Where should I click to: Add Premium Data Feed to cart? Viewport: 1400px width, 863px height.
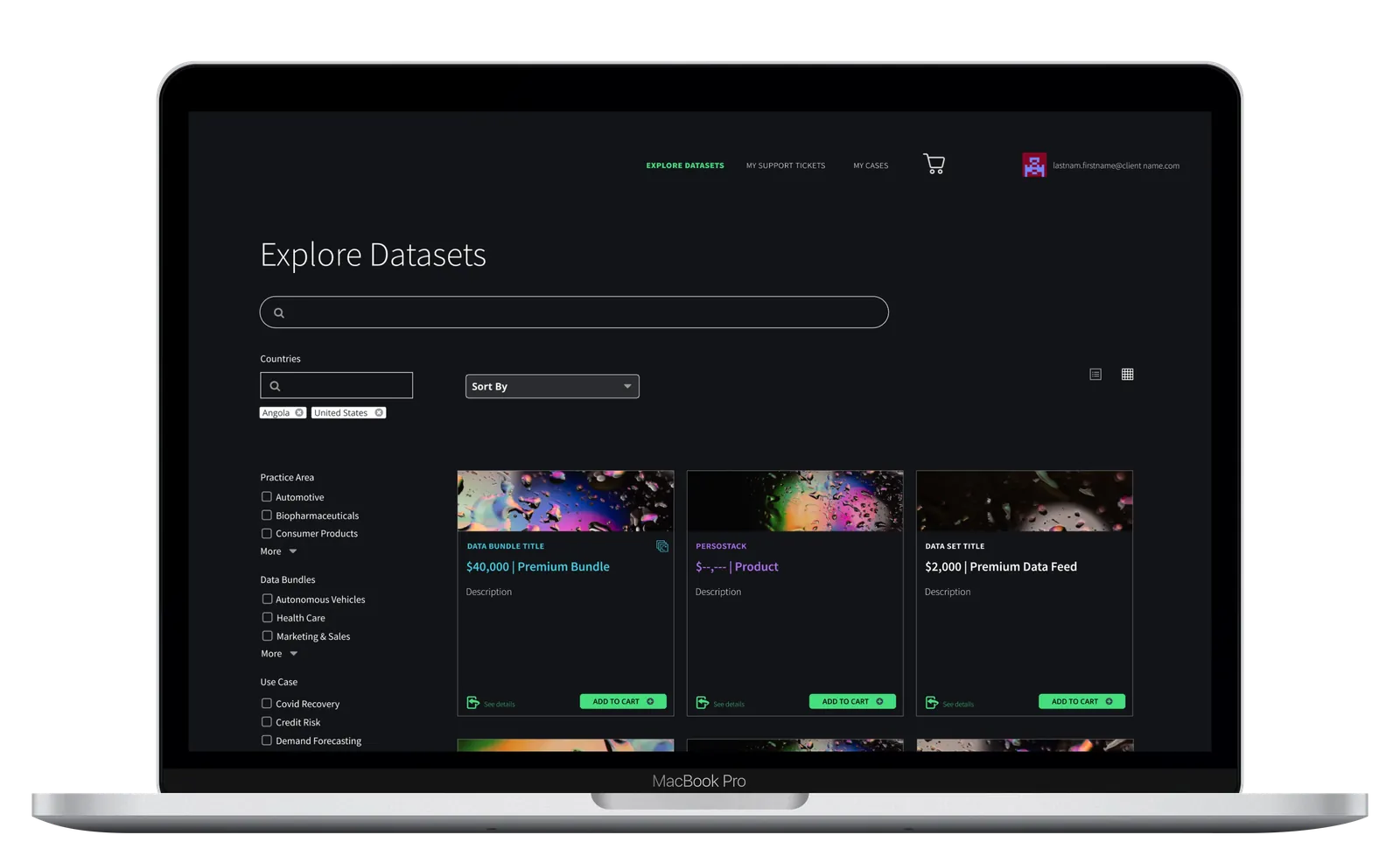pos(1081,702)
